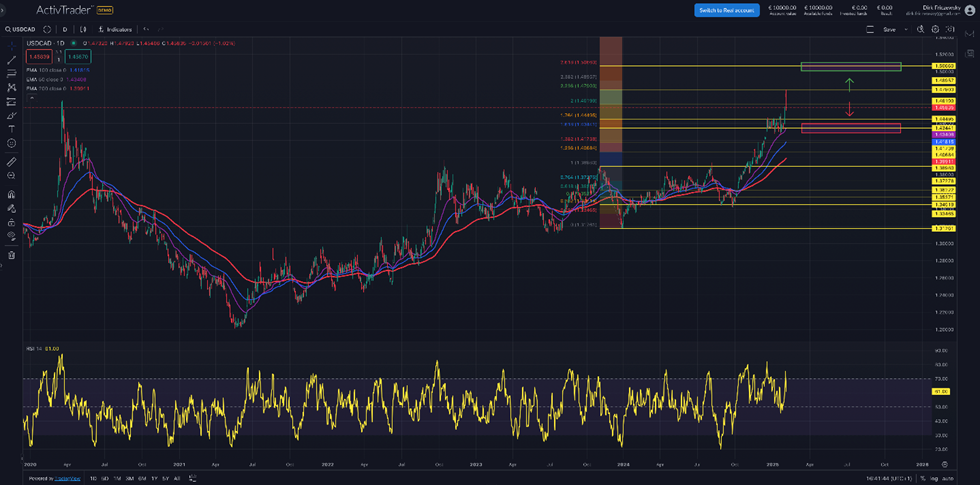980x485 pixels.
Task: Open the inbox icon in right sidebar
Action: click(970, 34)
